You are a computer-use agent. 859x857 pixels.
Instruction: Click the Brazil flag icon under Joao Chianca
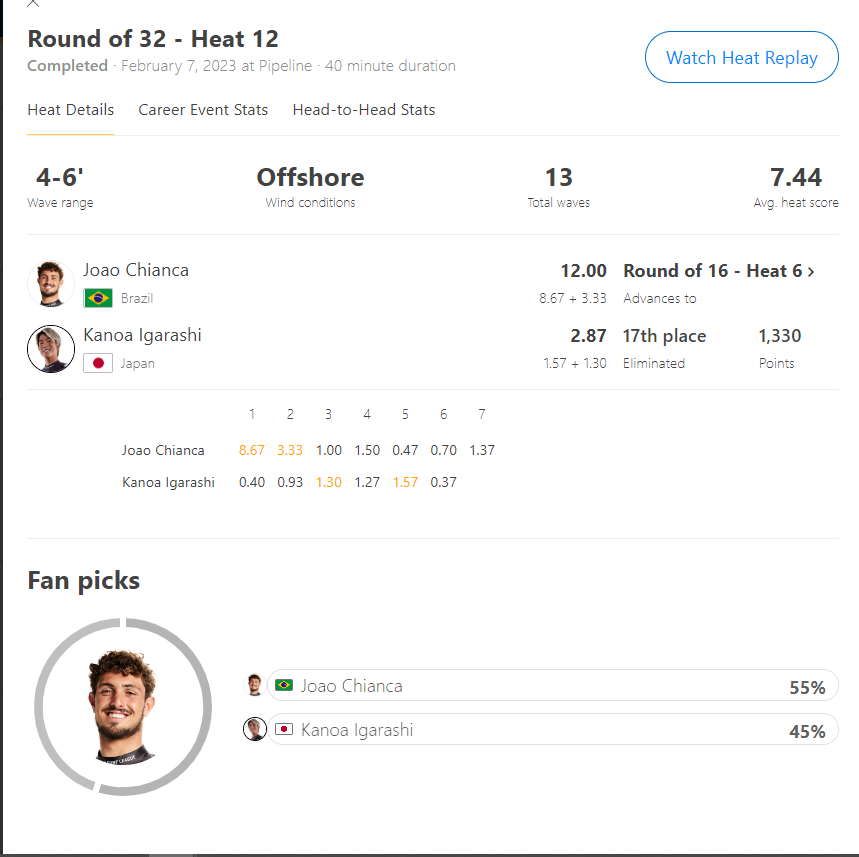98,298
